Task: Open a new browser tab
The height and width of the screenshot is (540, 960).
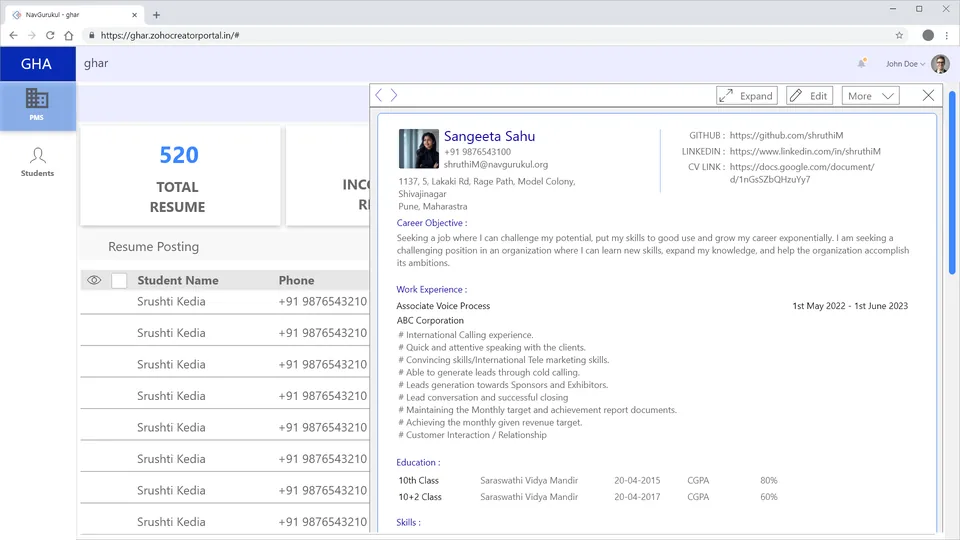Action: point(156,15)
